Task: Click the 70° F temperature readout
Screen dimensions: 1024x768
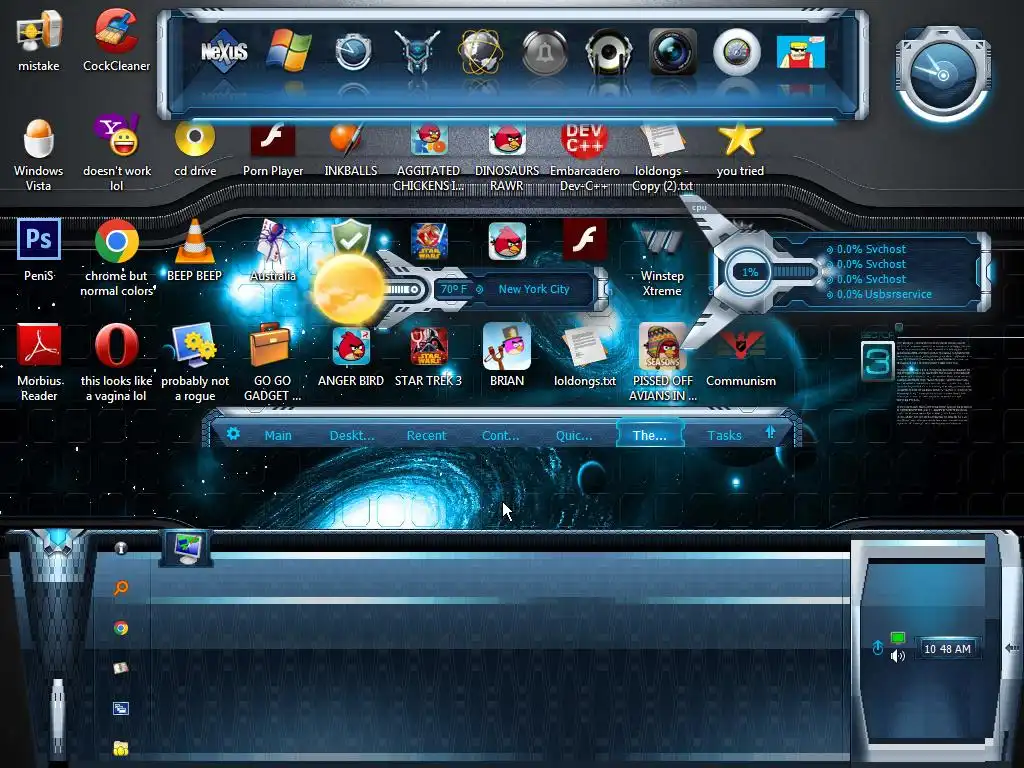Action: pyautogui.click(x=454, y=289)
